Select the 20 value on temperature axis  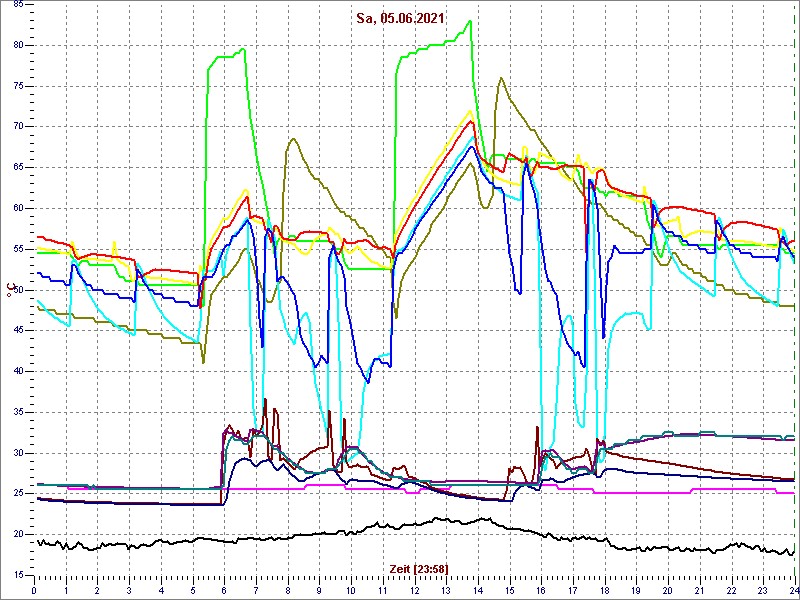click(18, 534)
